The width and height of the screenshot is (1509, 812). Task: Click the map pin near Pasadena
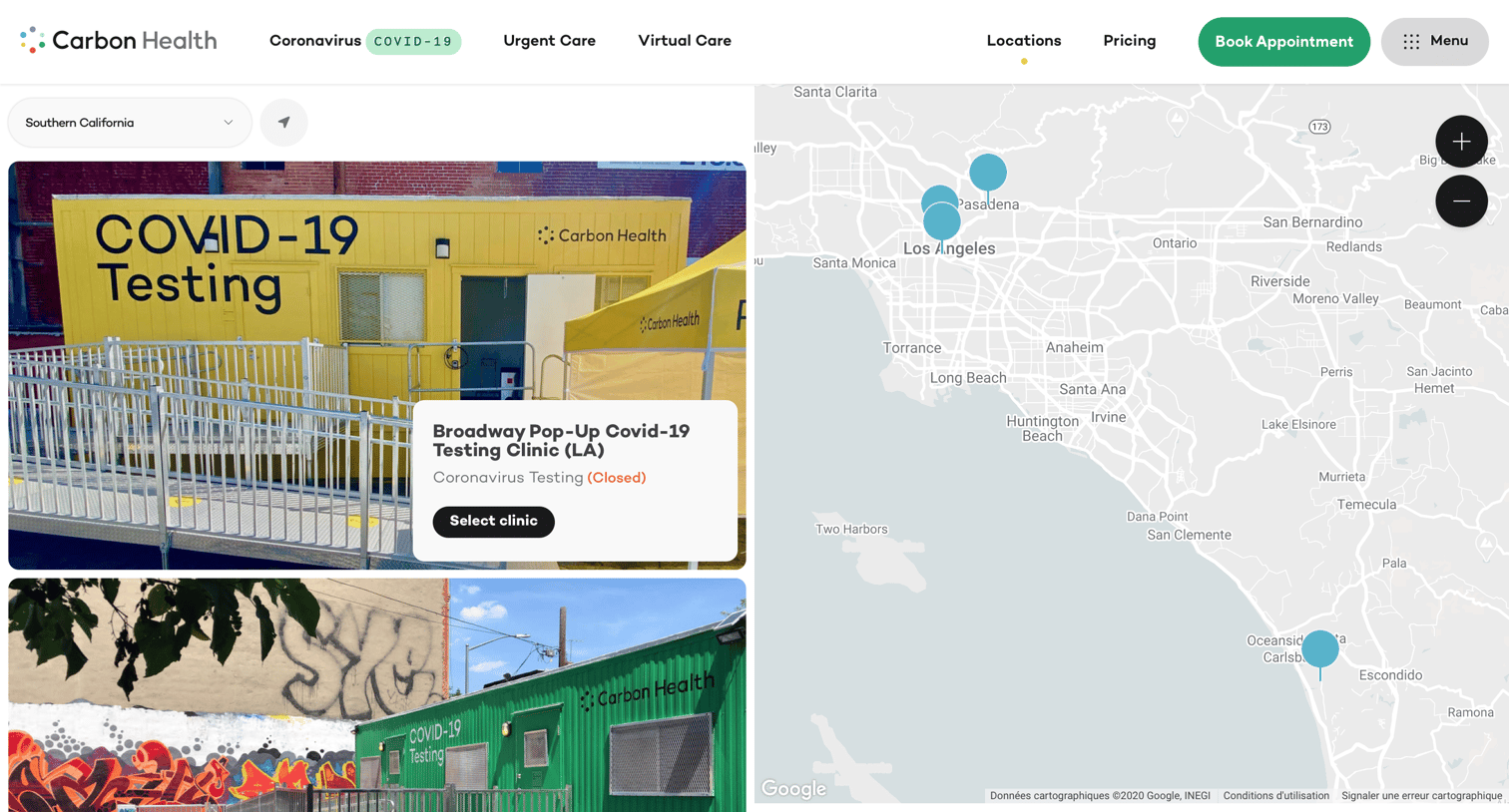tap(988, 174)
